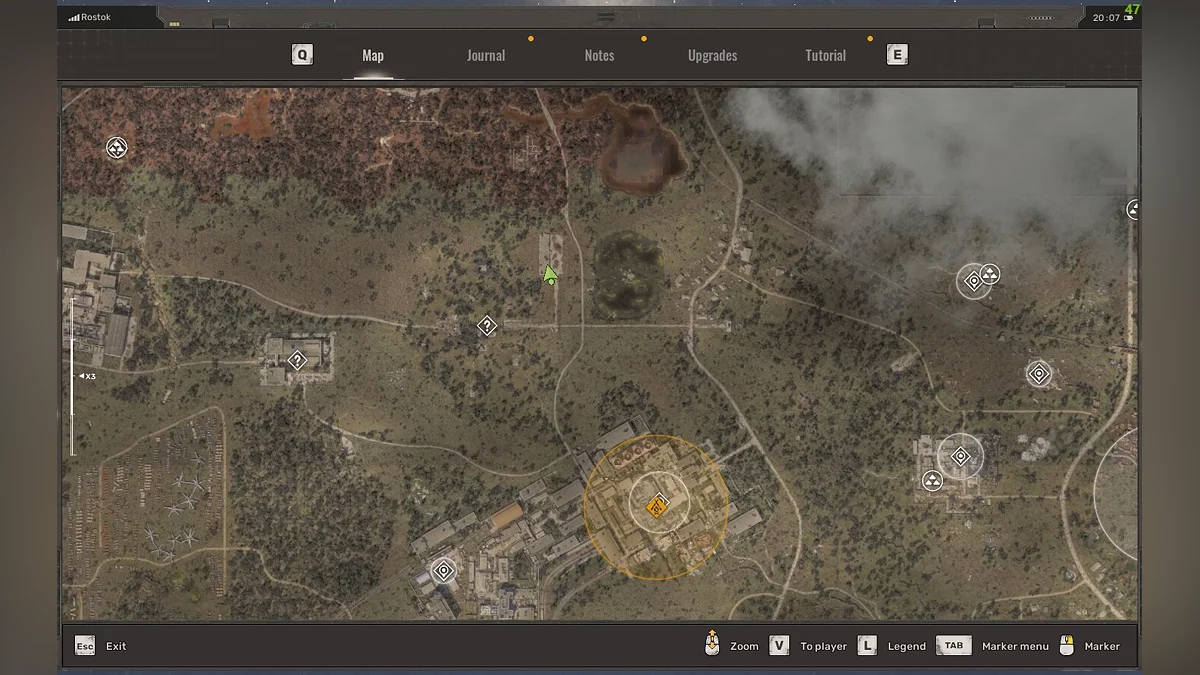
Task: Select the lone diamond marker in the eastern field
Action: 1039,374
